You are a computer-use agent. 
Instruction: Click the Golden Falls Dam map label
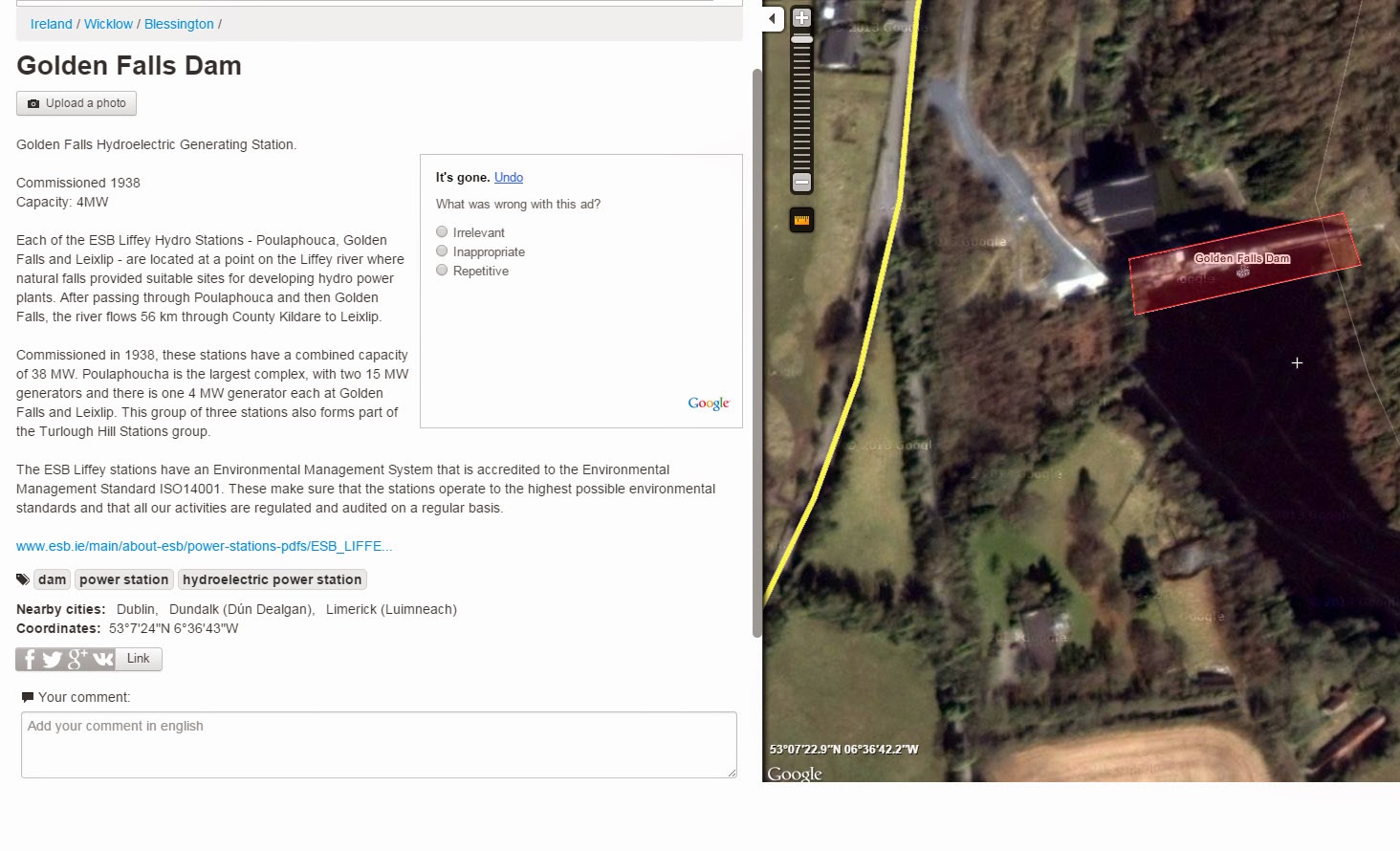coord(1242,258)
